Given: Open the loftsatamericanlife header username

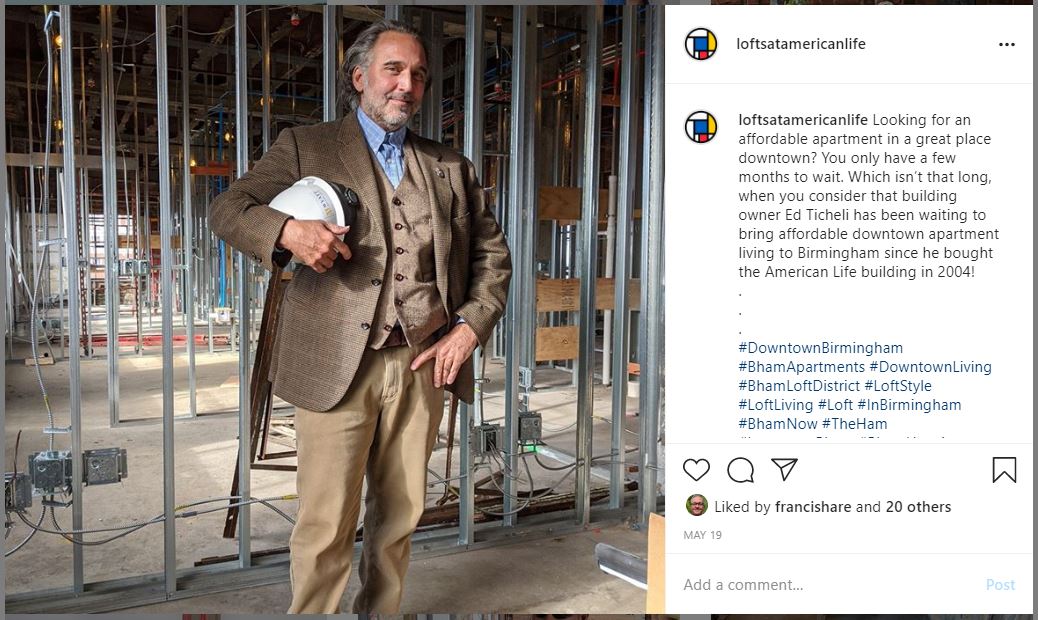Looking at the screenshot, I should (800, 44).
